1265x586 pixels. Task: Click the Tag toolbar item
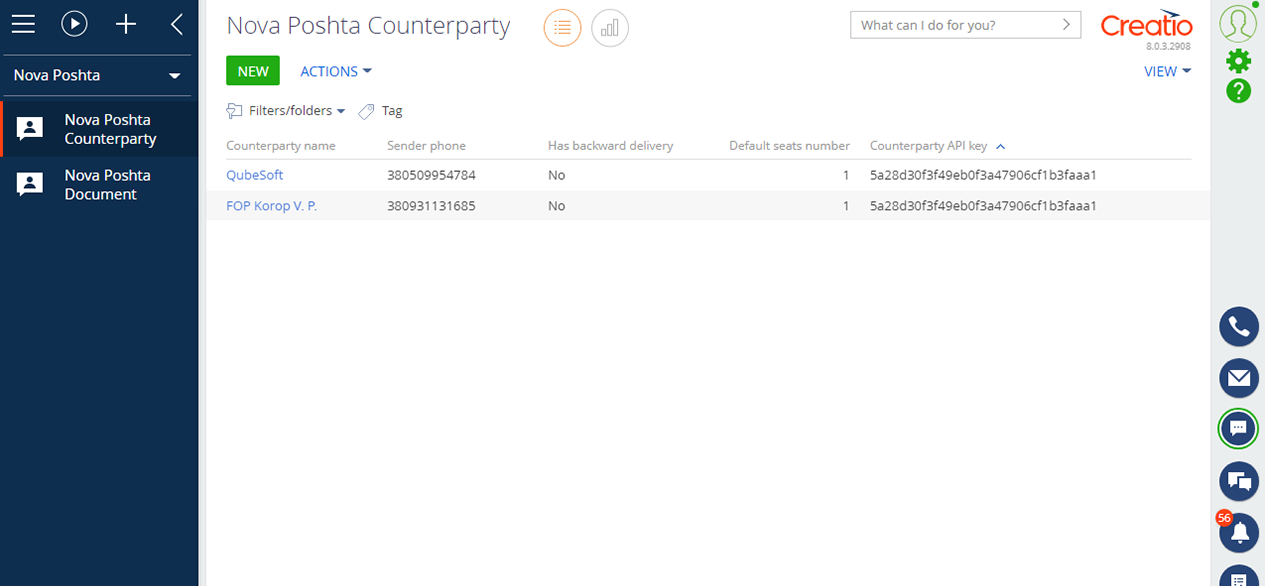tap(379, 111)
